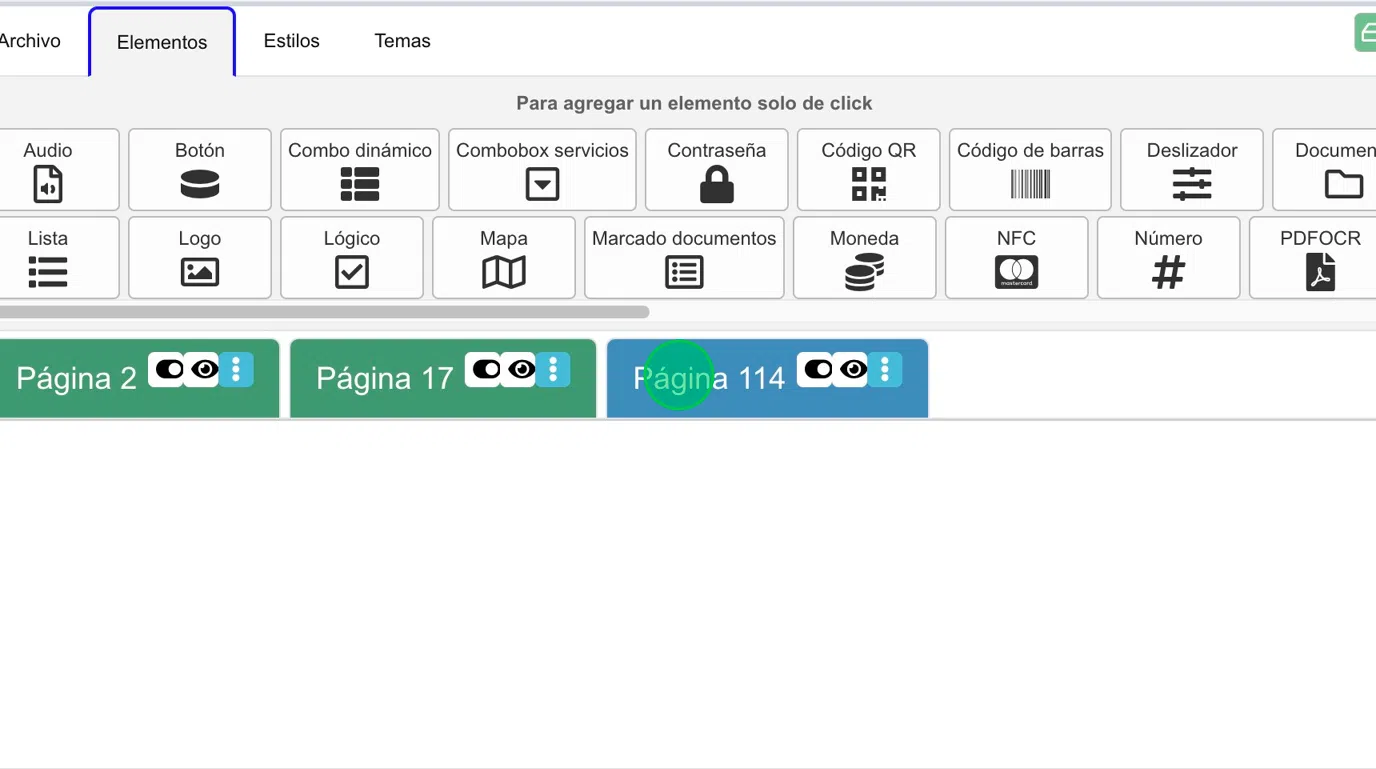Add a Moneda coins element
The width and height of the screenshot is (1376, 769).
pos(864,257)
